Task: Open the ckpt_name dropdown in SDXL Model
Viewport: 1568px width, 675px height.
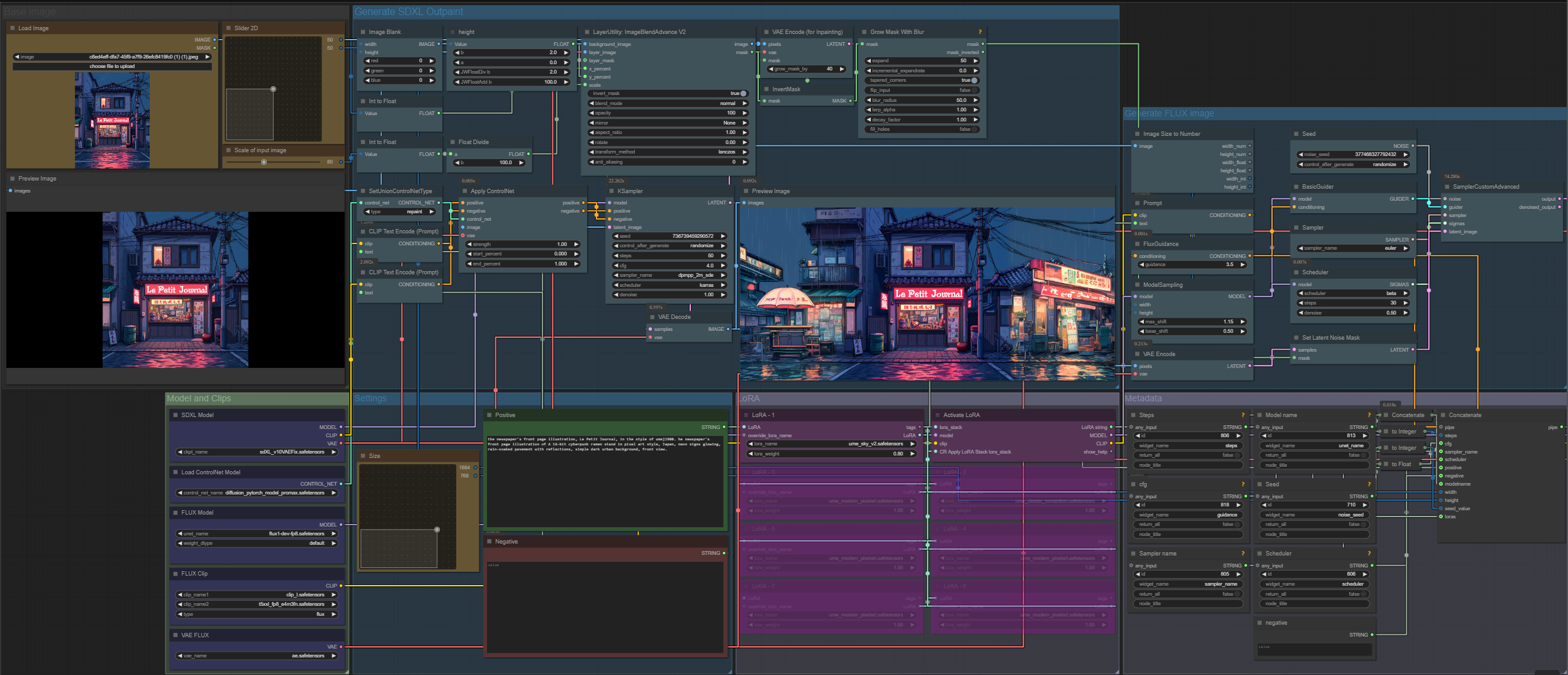Action: (258, 452)
